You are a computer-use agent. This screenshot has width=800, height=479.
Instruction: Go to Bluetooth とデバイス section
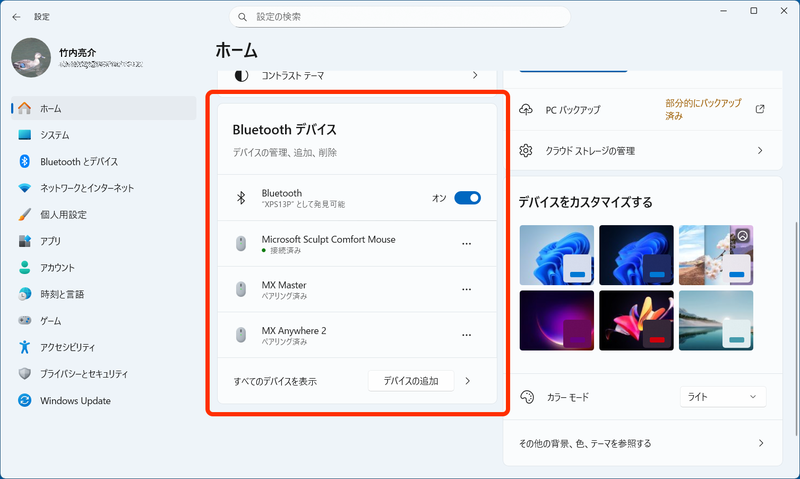pos(104,161)
